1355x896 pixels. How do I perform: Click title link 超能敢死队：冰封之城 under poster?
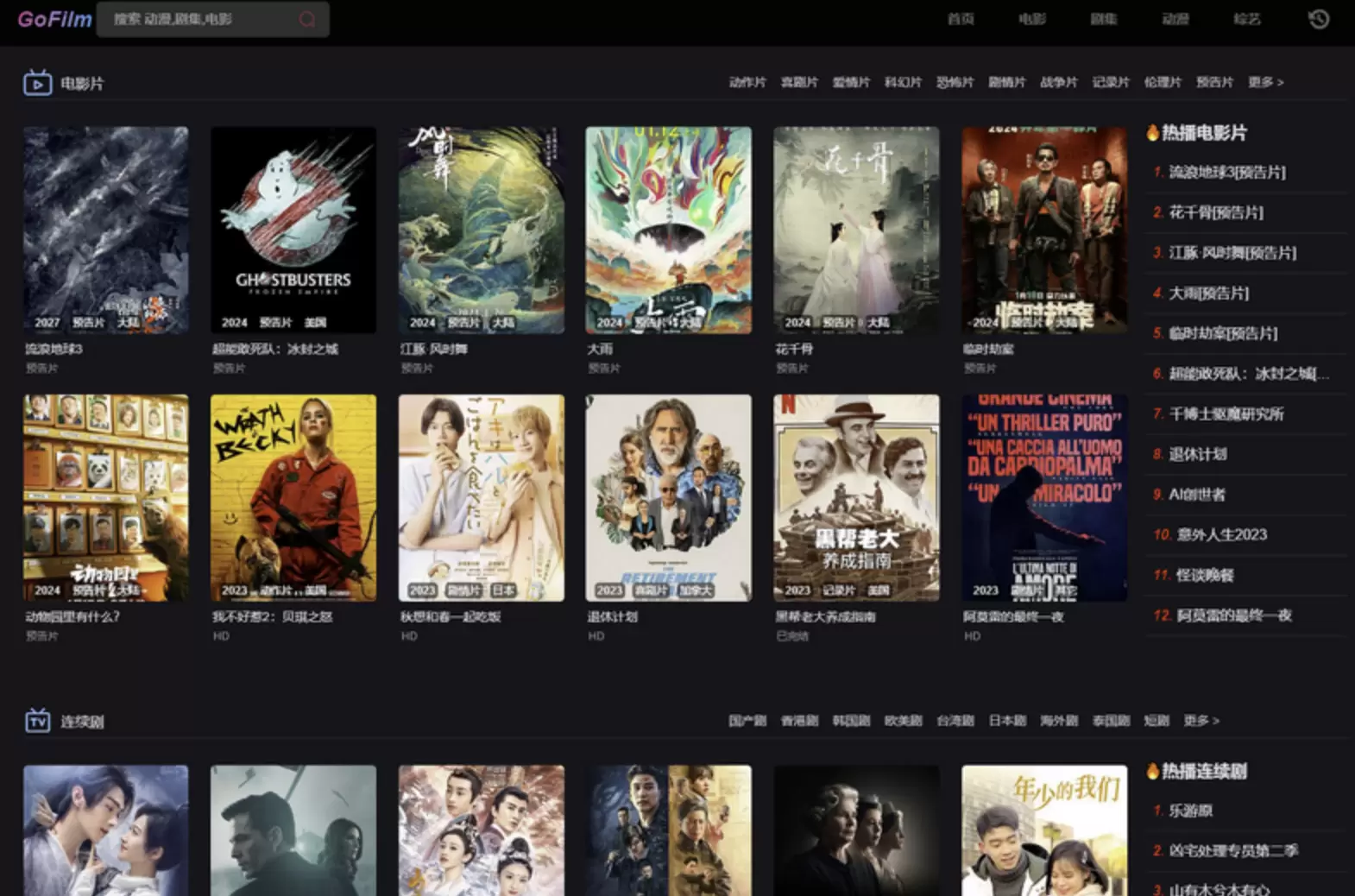click(275, 349)
